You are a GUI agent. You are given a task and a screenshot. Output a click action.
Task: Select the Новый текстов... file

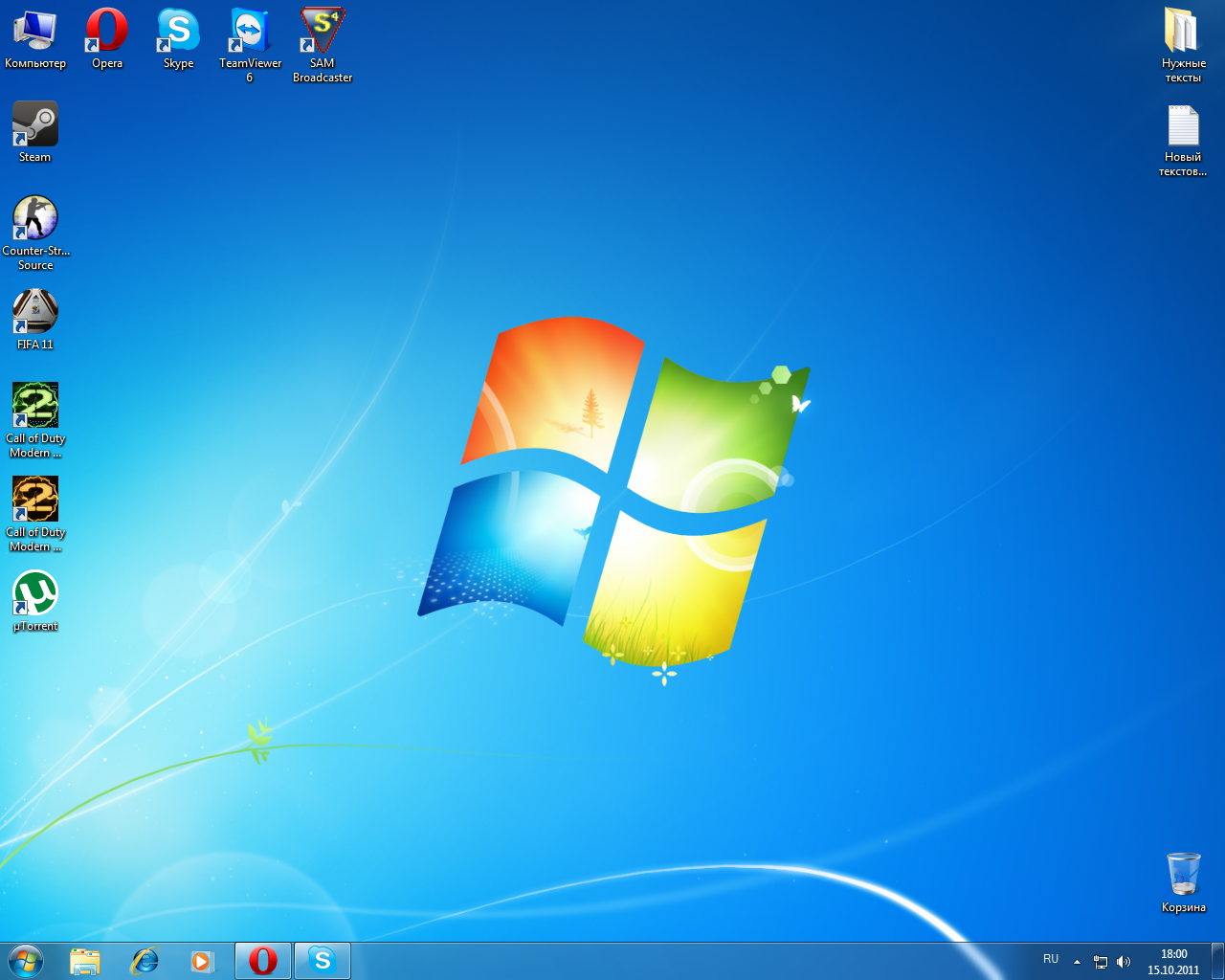pyautogui.click(x=1183, y=140)
